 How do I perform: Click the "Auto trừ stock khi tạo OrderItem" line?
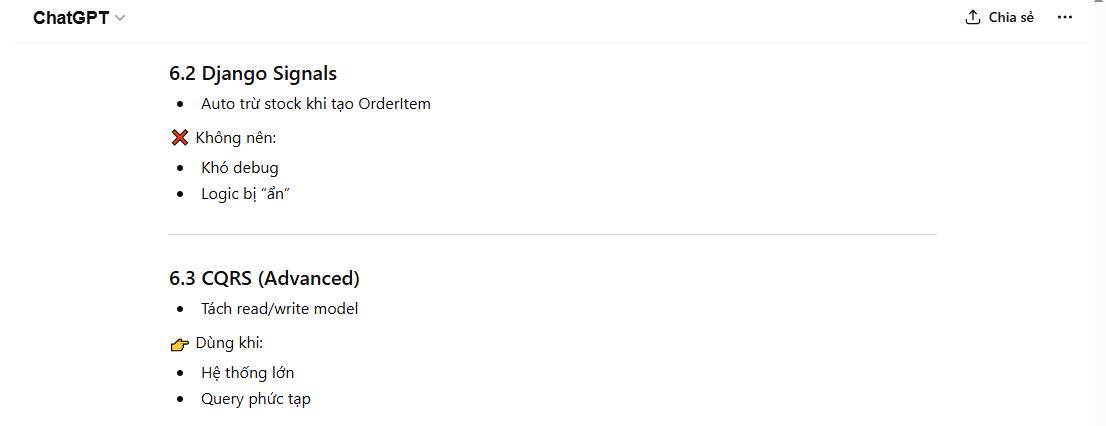pos(315,103)
